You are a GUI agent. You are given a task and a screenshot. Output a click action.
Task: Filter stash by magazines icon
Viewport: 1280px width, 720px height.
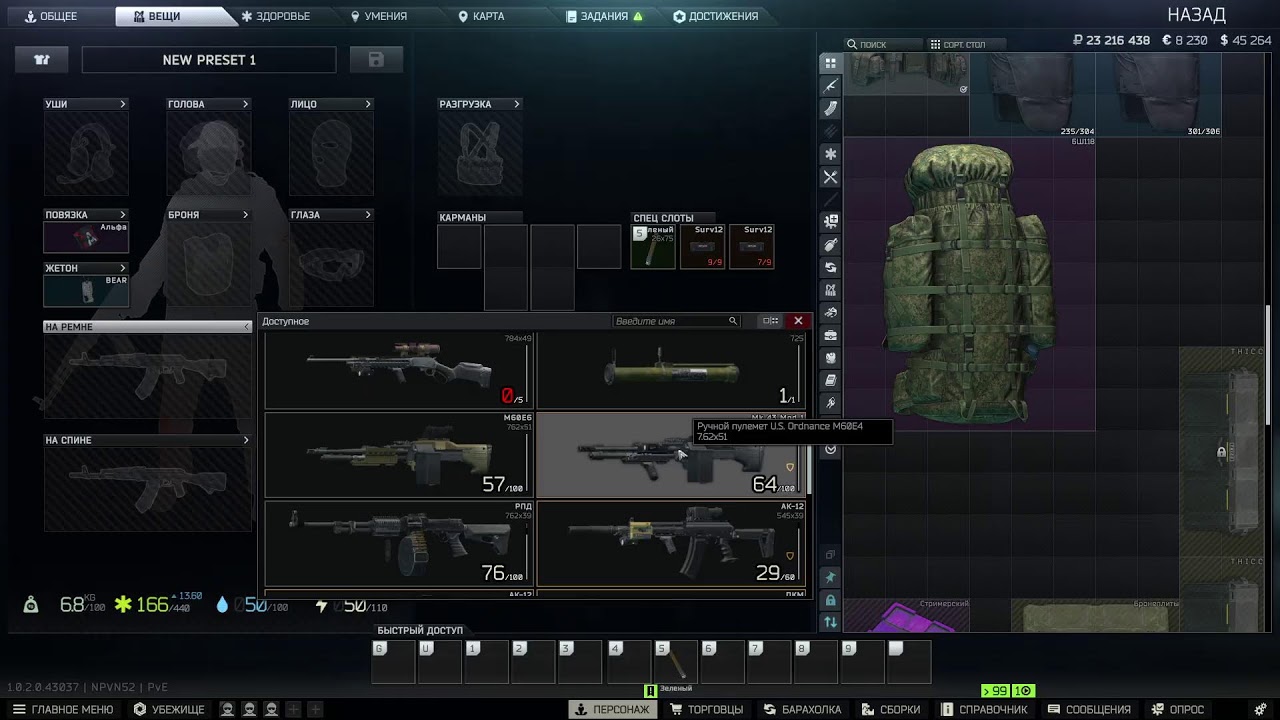(x=830, y=109)
